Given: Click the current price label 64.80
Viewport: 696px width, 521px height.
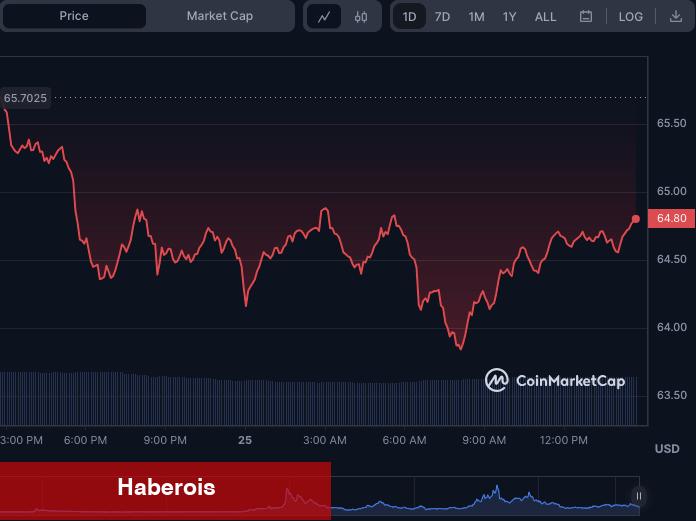Looking at the screenshot, I should click(671, 218).
